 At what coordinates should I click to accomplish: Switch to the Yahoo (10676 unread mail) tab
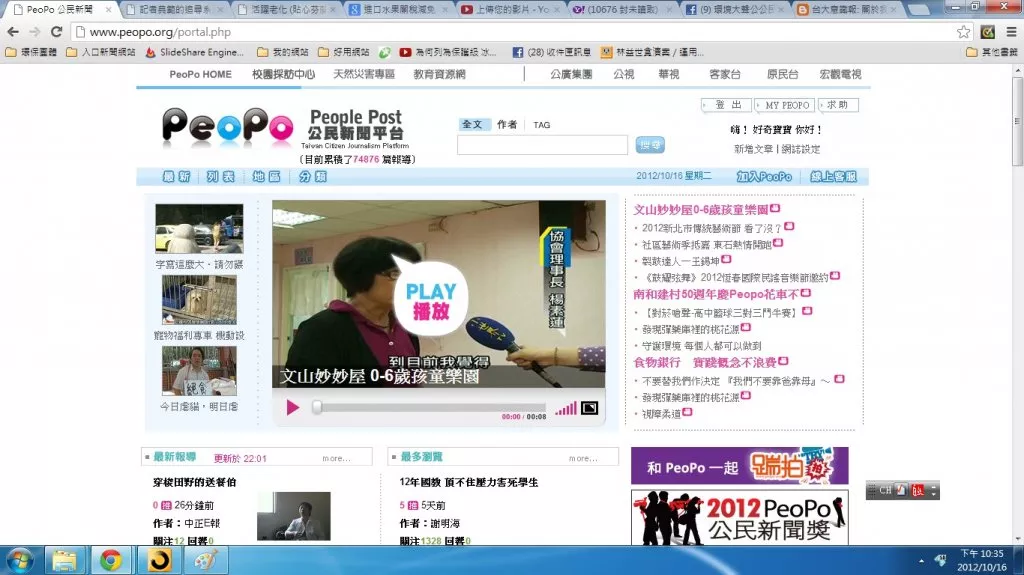[x=620, y=9]
